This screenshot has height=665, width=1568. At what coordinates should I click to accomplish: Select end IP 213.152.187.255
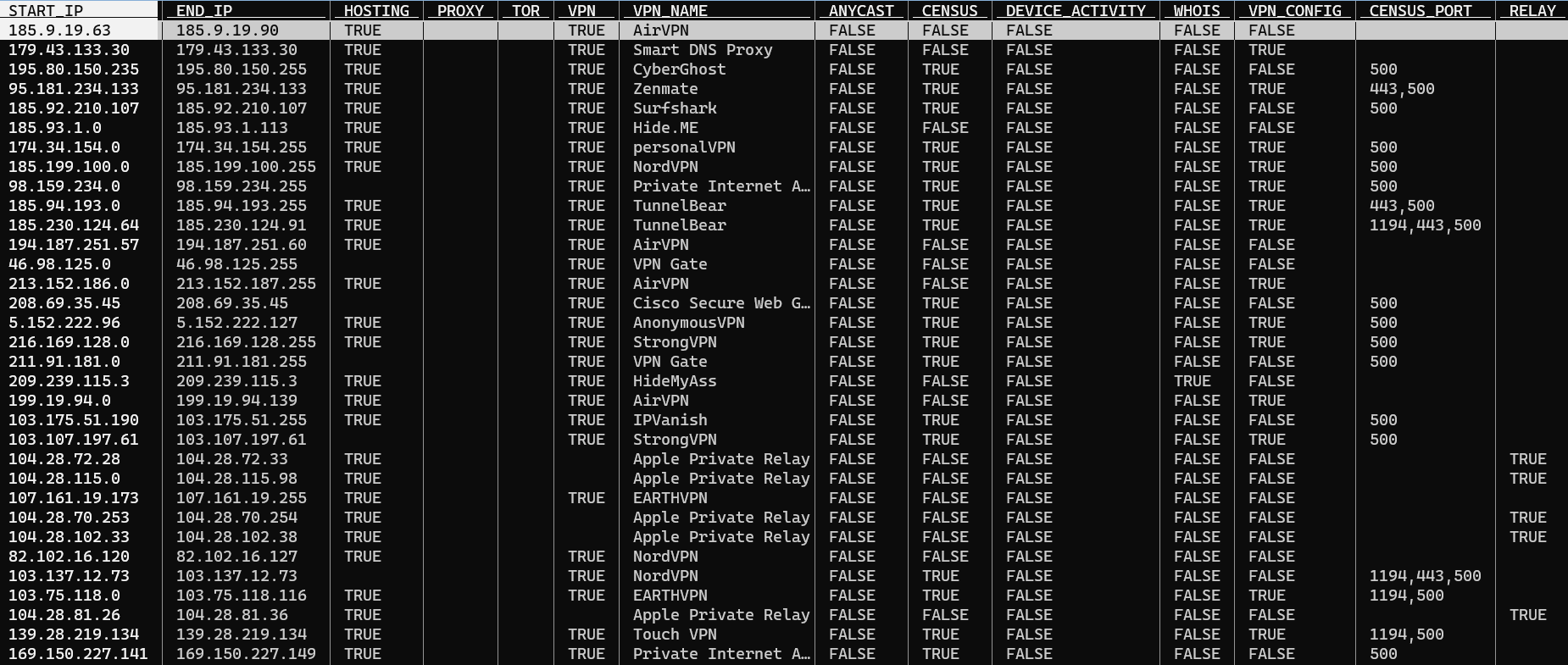pos(246,284)
